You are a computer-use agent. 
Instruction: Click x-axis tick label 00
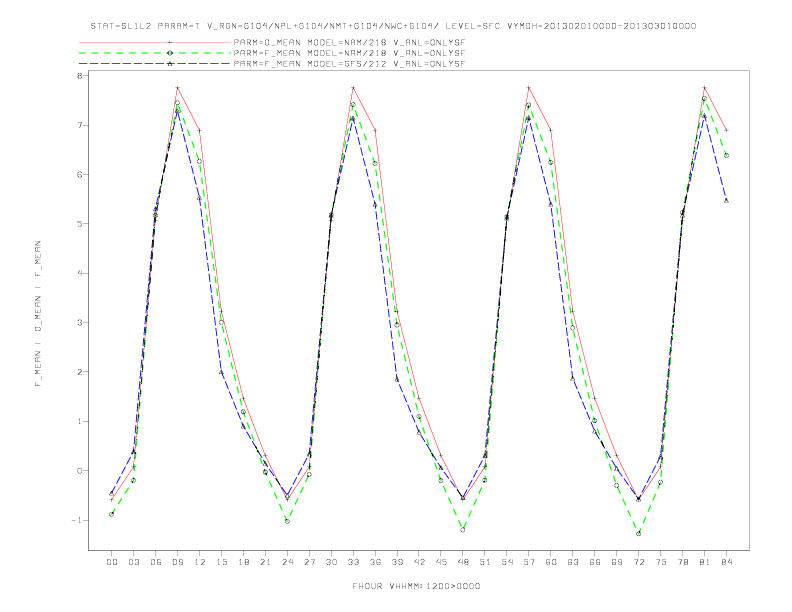(112, 562)
